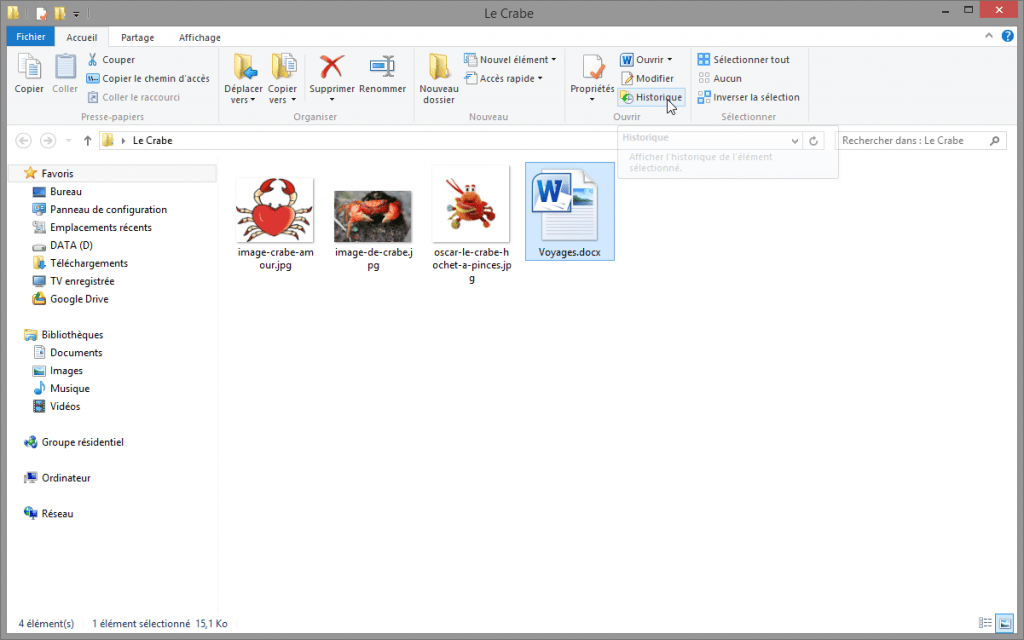Click Aucun to deselect all
The image size is (1024, 640).
click(720, 78)
